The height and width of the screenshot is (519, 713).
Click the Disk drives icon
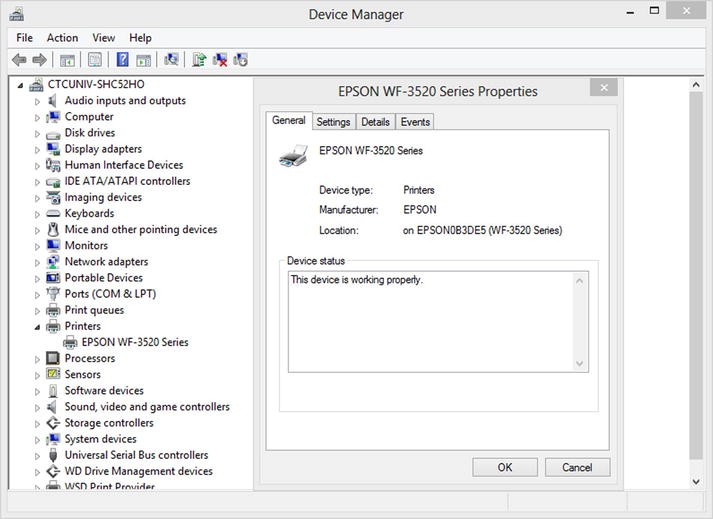pyautogui.click(x=53, y=134)
